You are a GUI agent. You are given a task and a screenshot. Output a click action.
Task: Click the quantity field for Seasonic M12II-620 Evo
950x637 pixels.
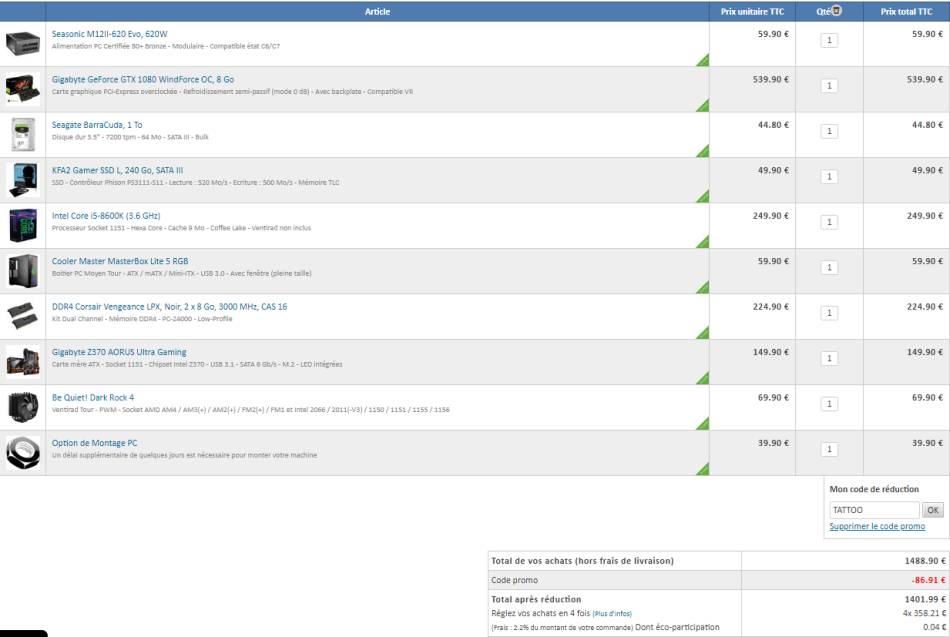tap(829, 41)
